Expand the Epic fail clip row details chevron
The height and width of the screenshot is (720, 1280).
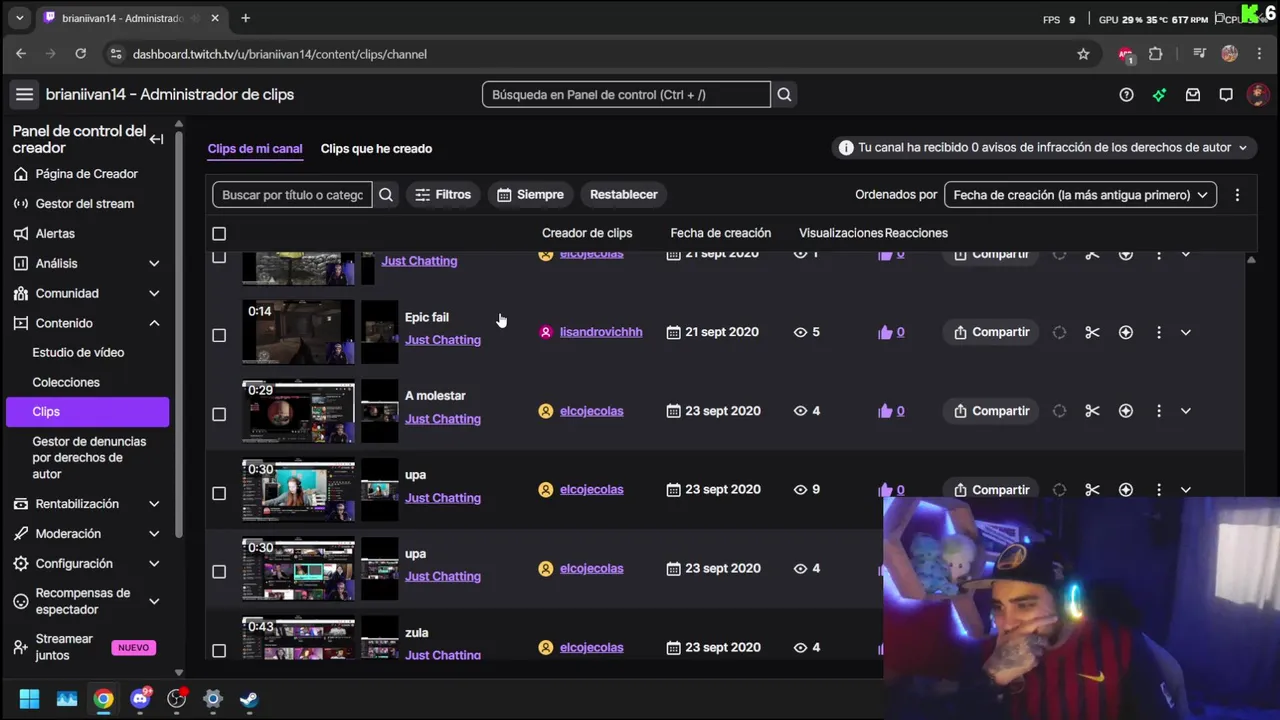(1185, 332)
